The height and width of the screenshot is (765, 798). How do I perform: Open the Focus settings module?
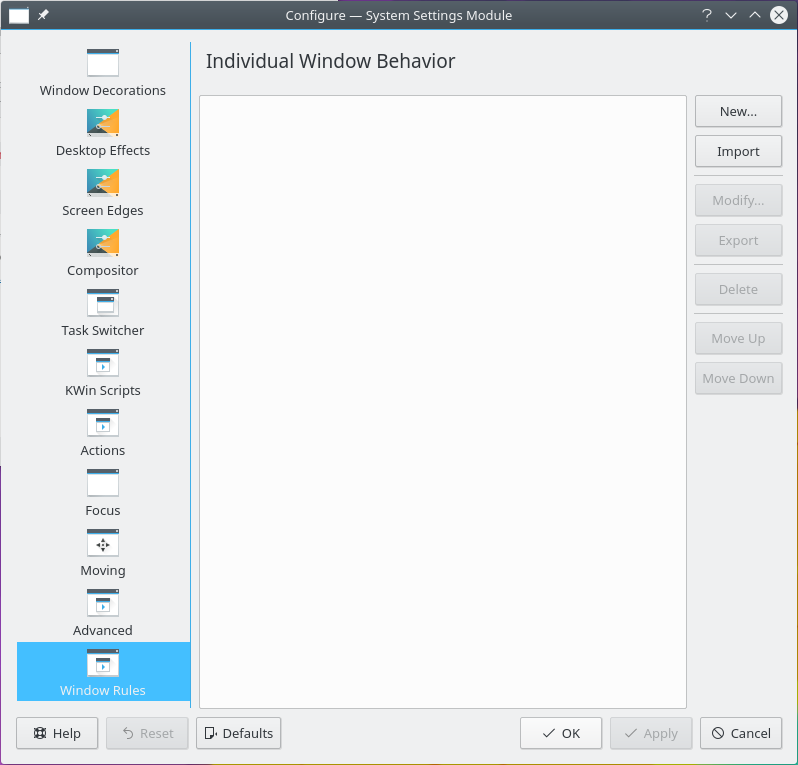coord(103,492)
